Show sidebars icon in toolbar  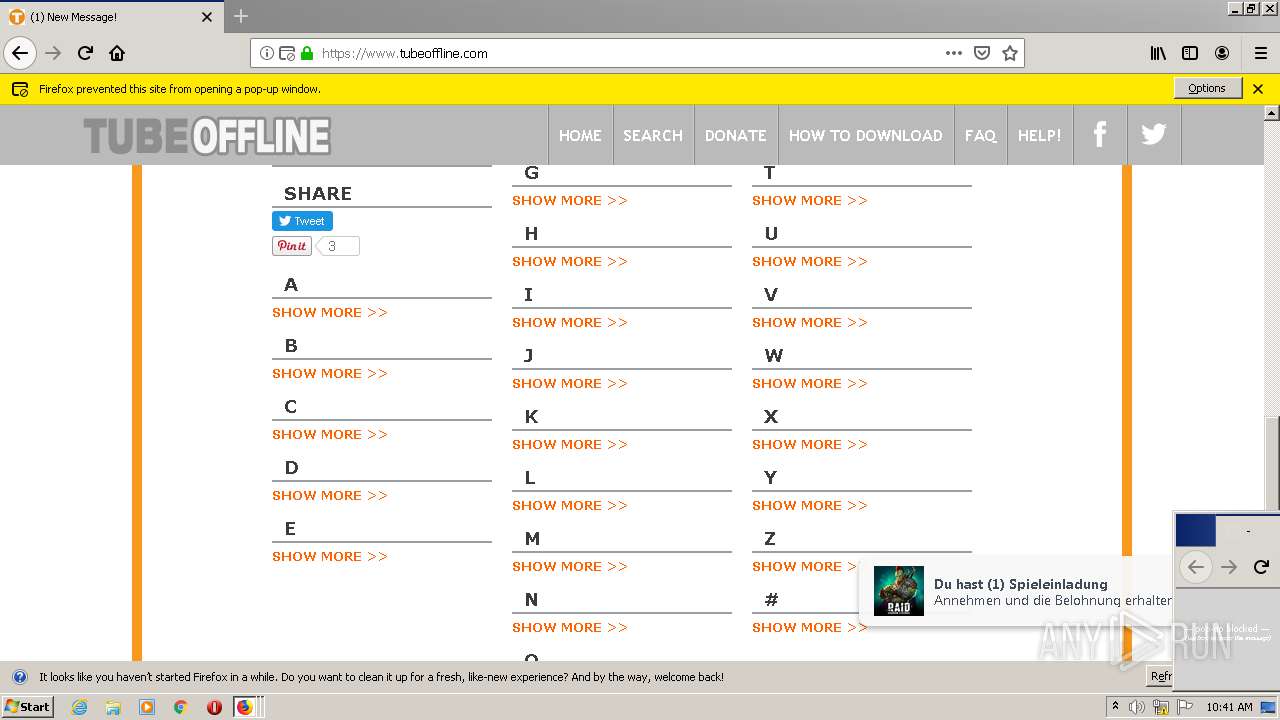click(1190, 53)
